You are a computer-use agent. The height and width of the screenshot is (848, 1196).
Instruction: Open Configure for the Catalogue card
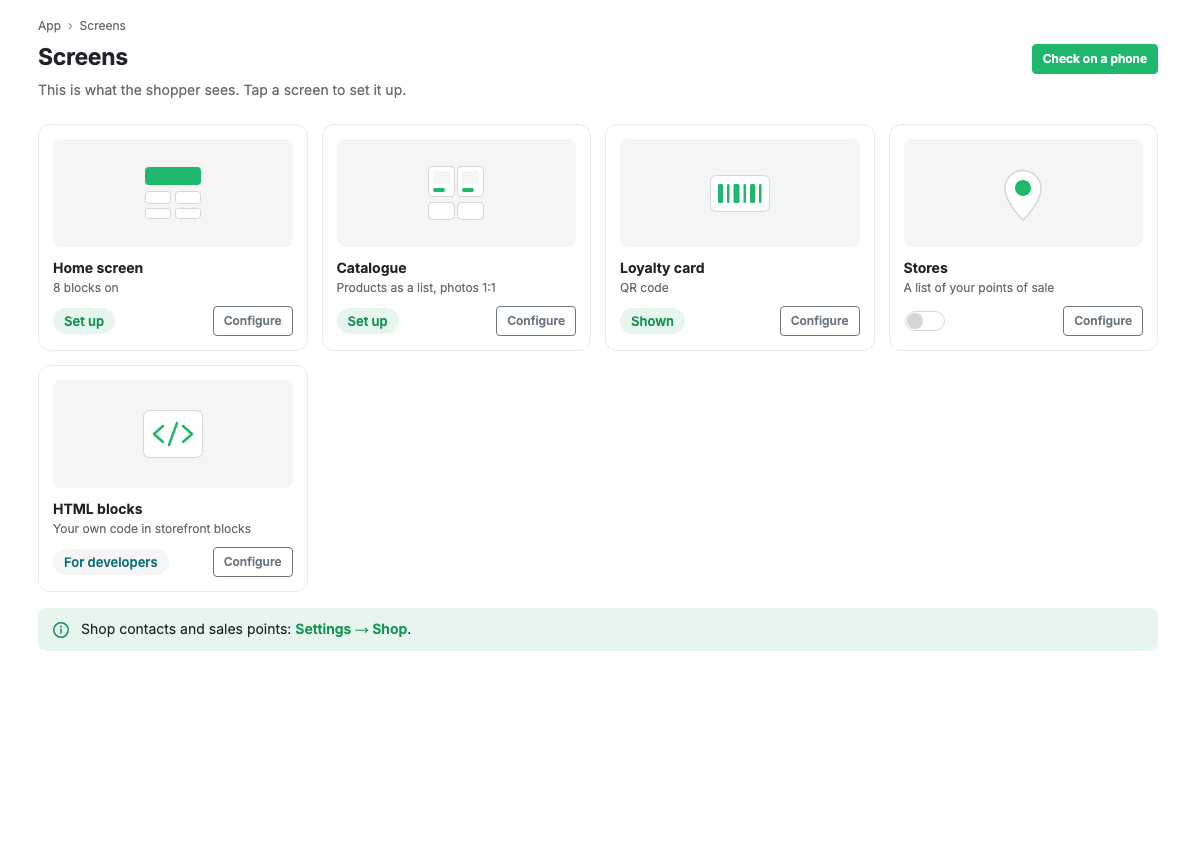535,321
